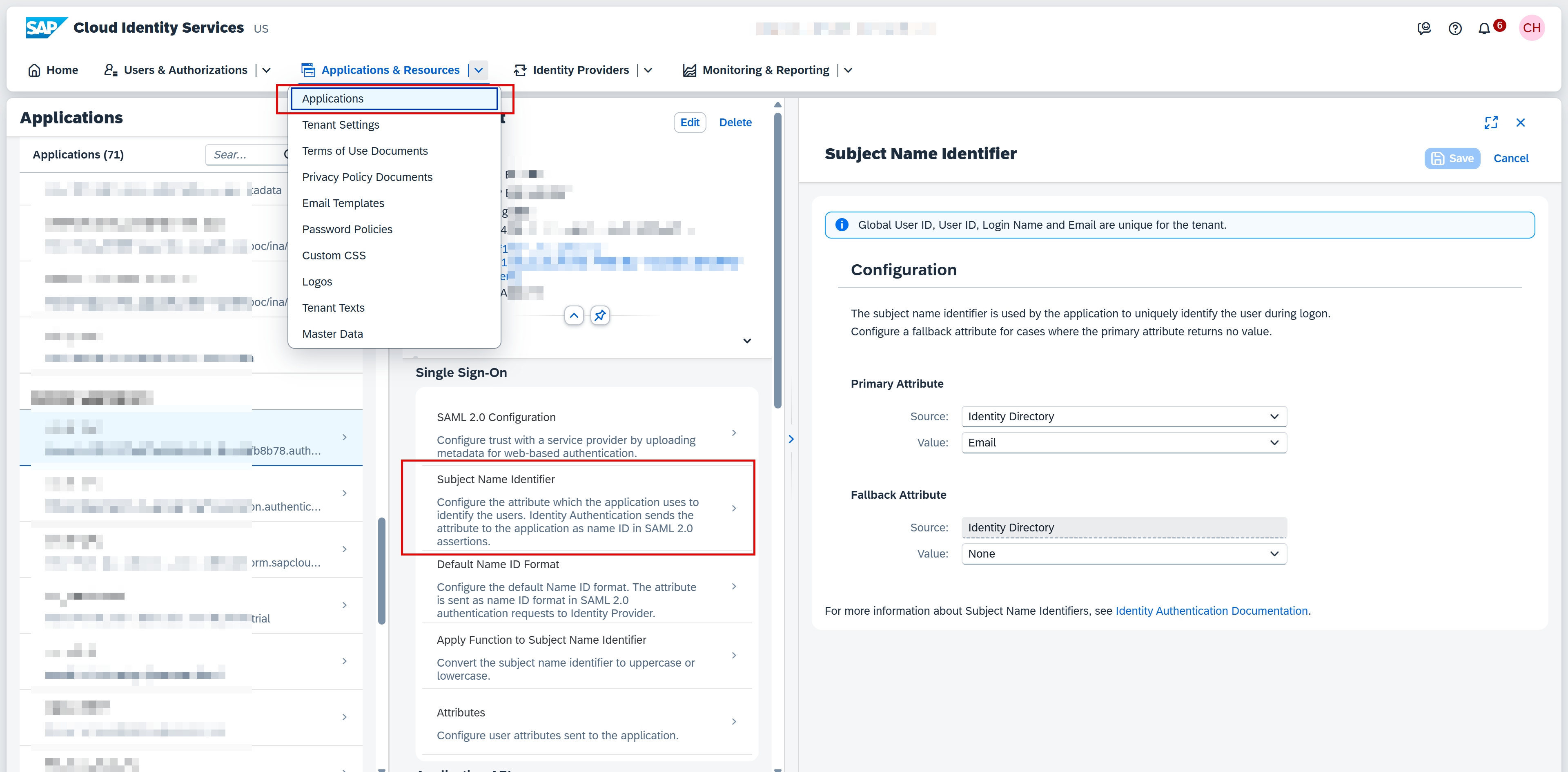
Task: Expand Users & Authorizations dropdown arrow
Action: pyautogui.click(x=266, y=70)
